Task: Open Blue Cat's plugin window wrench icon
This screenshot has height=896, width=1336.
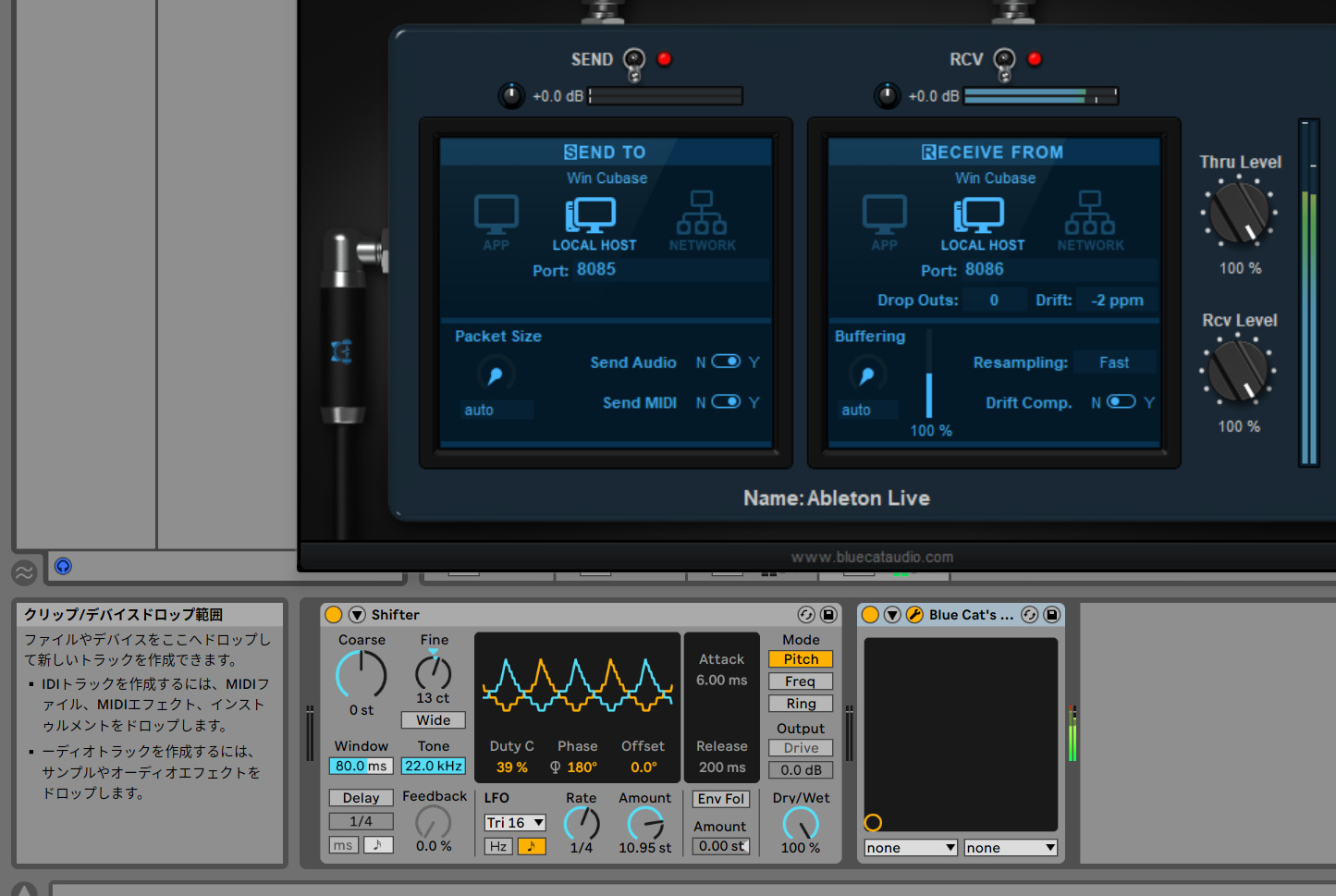Action: 914,615
